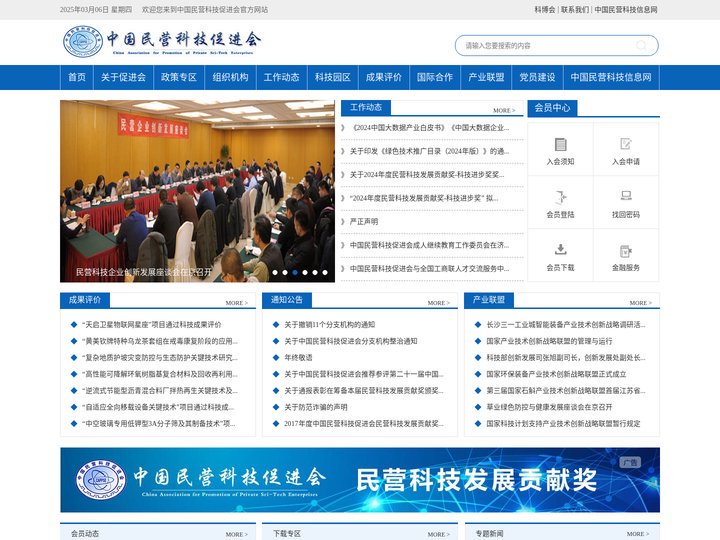Click the 联系我们 top link

tap(574, 9)
